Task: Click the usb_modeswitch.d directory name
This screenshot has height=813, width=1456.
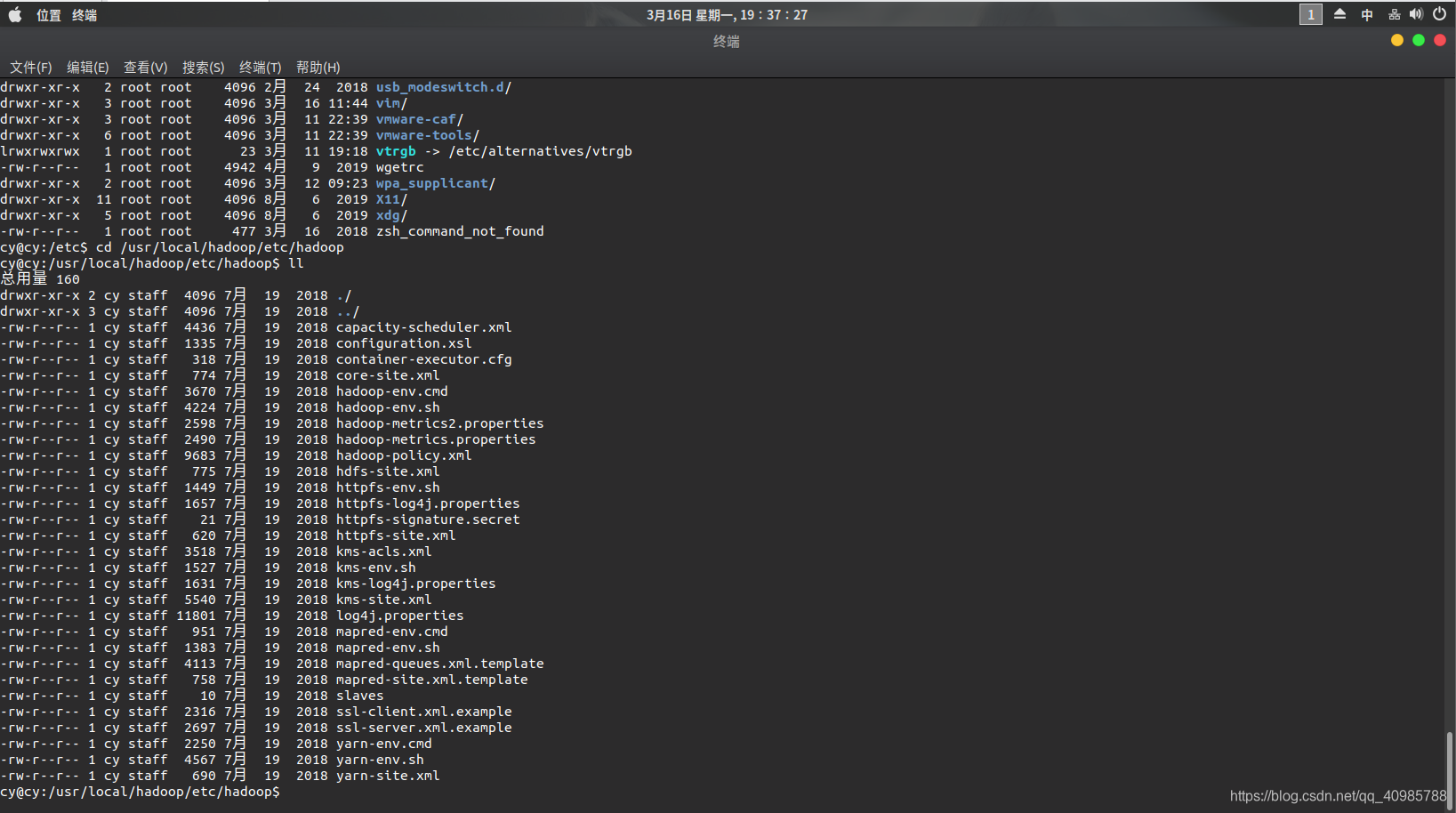Action: 440,87
